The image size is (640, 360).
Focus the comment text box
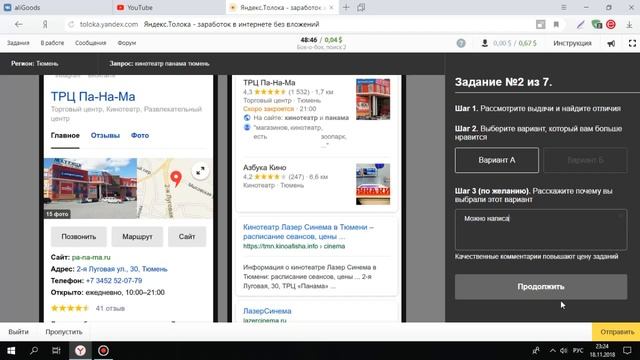click(541, 230)
